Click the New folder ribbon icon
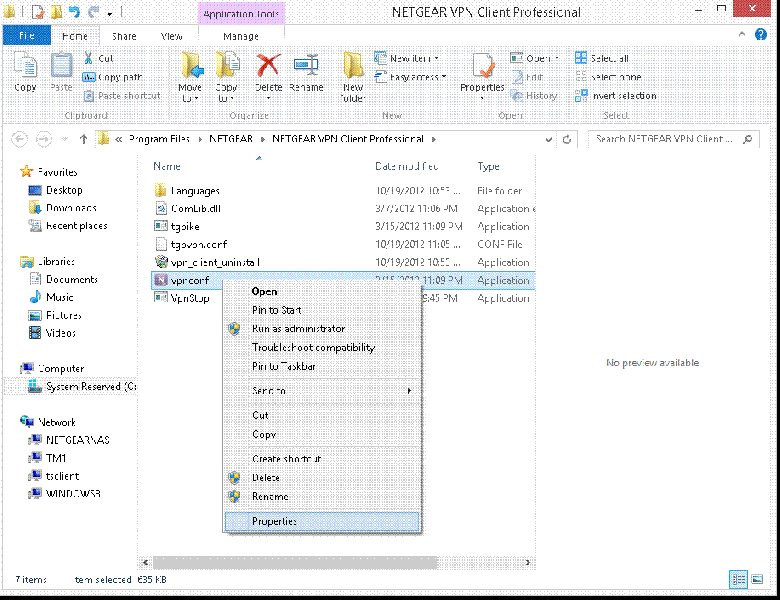 click(353, 66)
